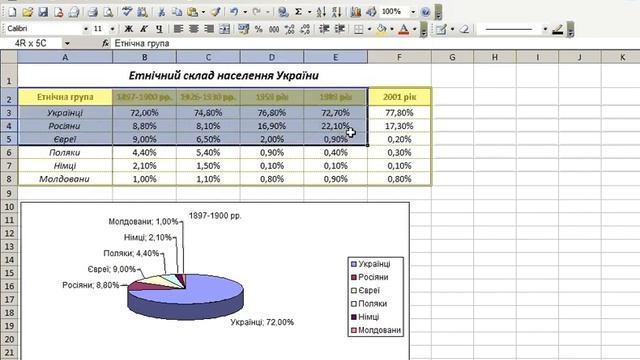Select the 'Українці; 72,00%' data label

tap(262, 322)
